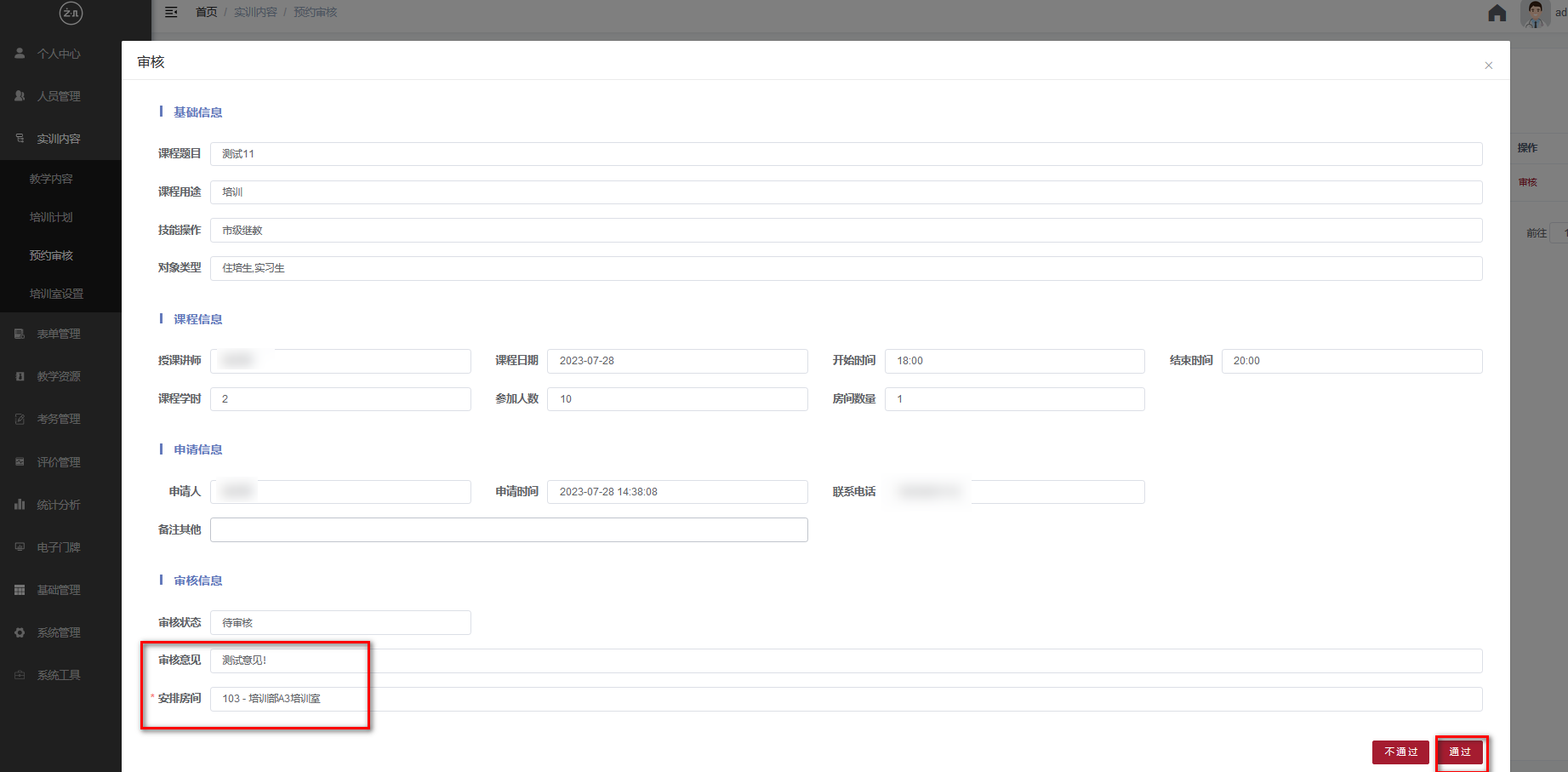Click the 联系电话 field

[1014, 492]
